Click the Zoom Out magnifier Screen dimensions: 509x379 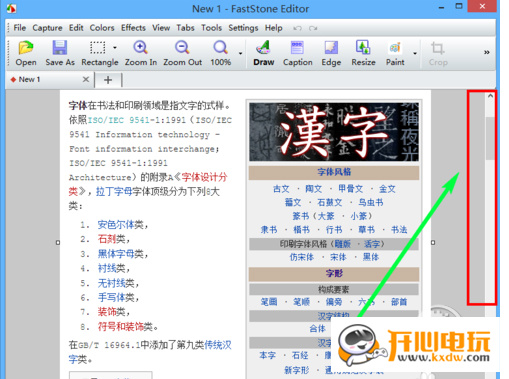click(x=182, y=53)
